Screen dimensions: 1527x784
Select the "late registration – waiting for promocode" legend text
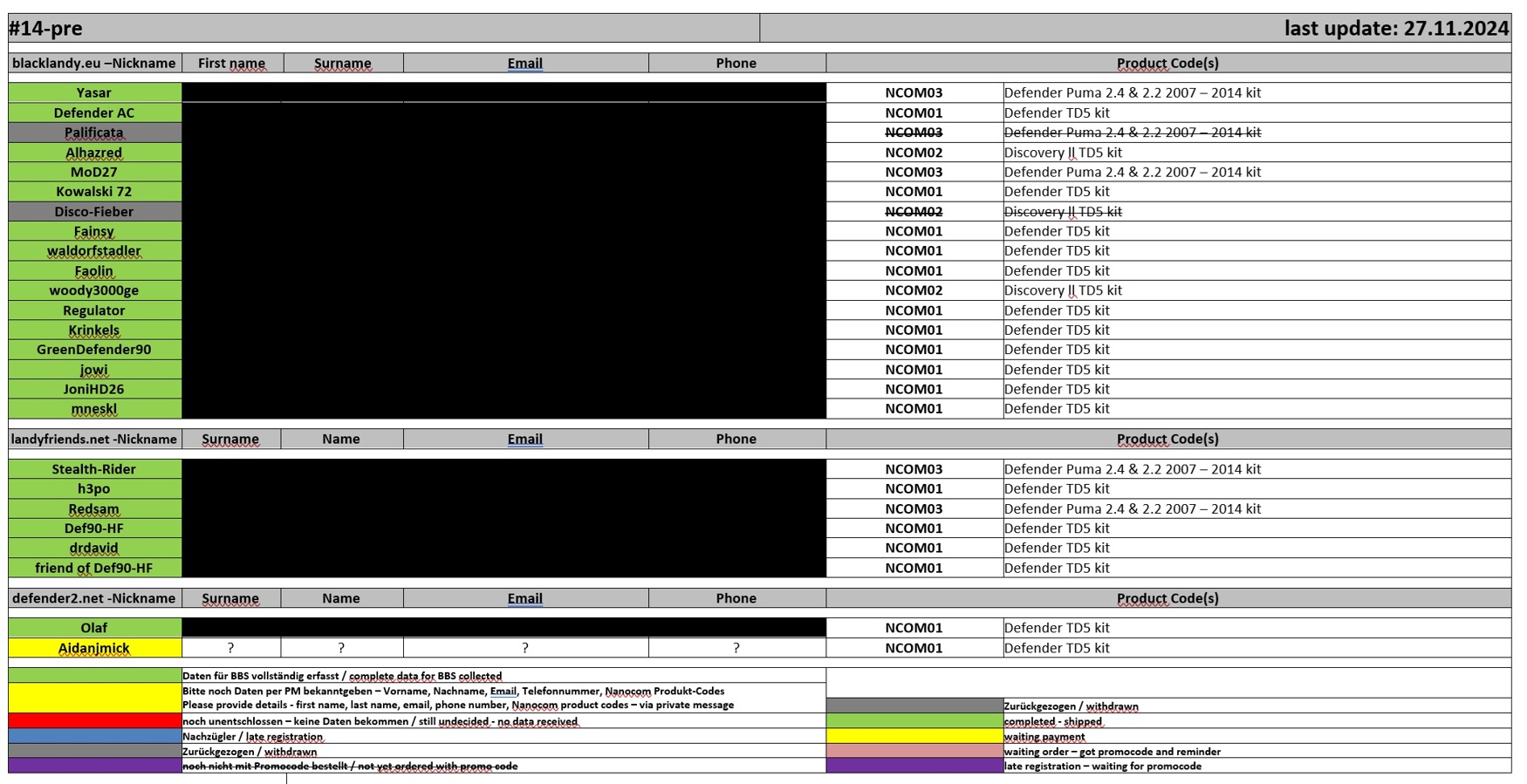pyautogui.click(x=1103, y=767)
